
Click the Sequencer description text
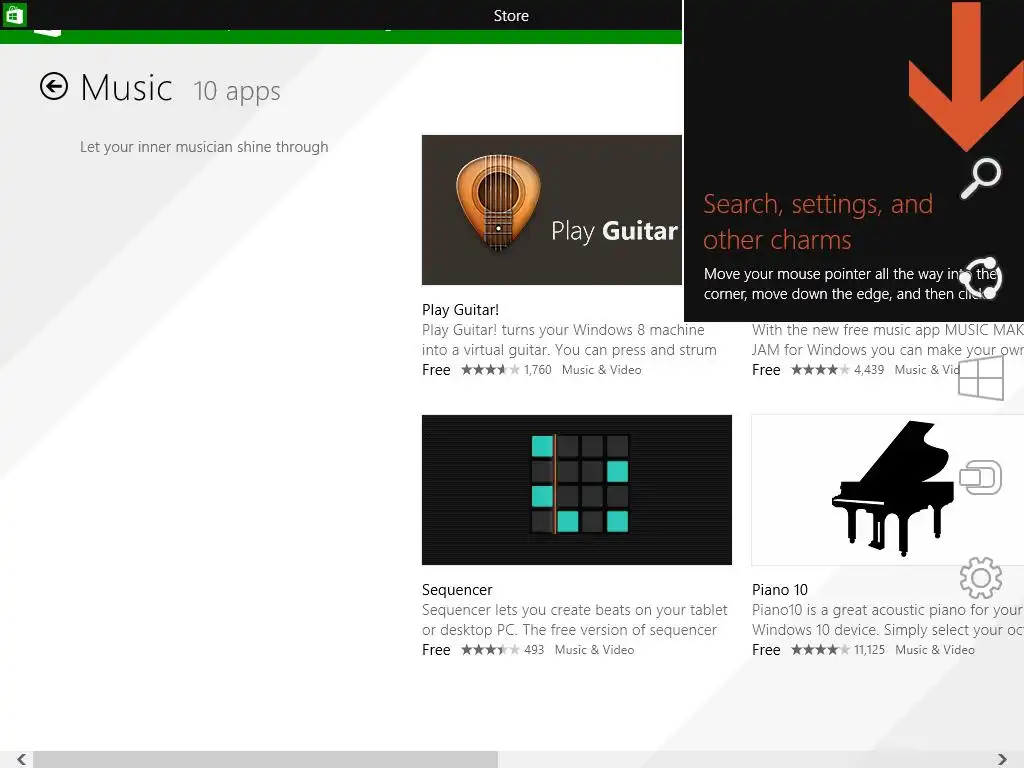[x=575, y=620]
